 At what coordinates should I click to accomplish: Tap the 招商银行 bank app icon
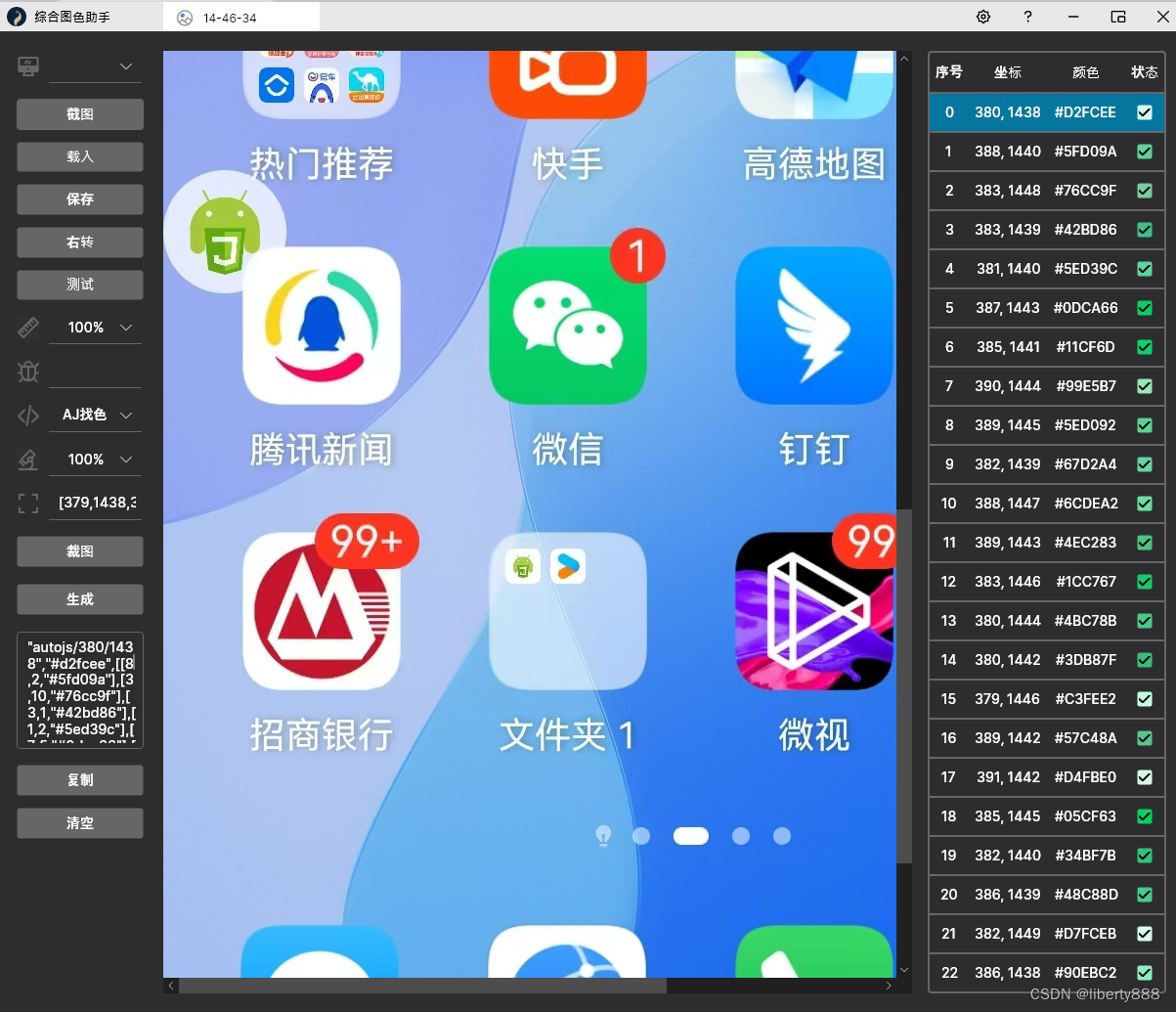pyautogui.click(x=322, y=611)
